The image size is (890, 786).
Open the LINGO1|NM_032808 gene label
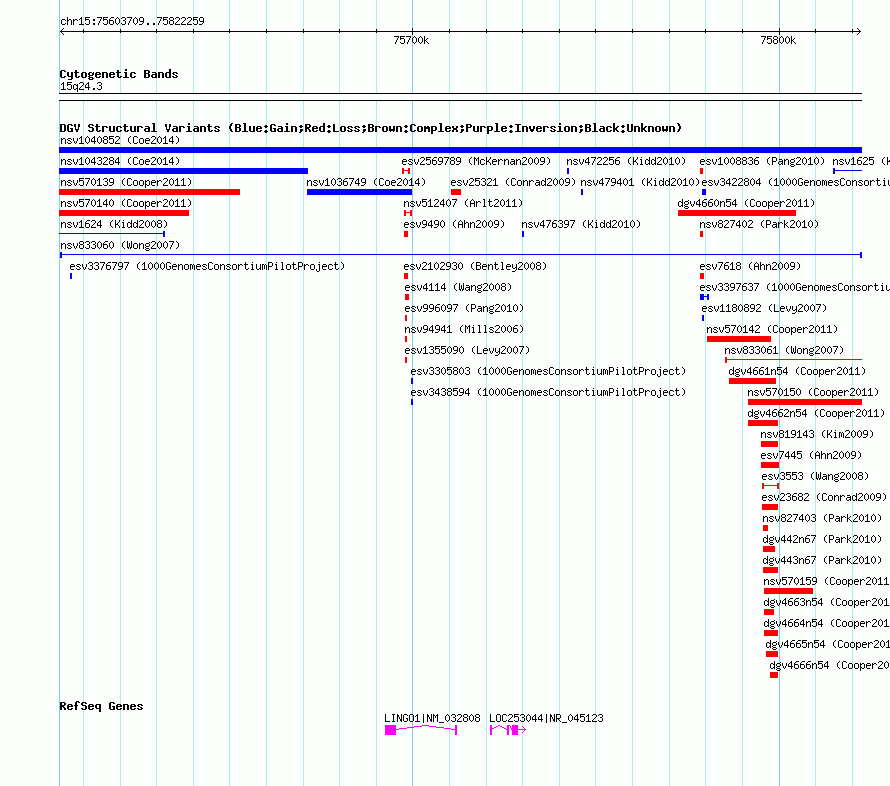(x=432, y=718)
